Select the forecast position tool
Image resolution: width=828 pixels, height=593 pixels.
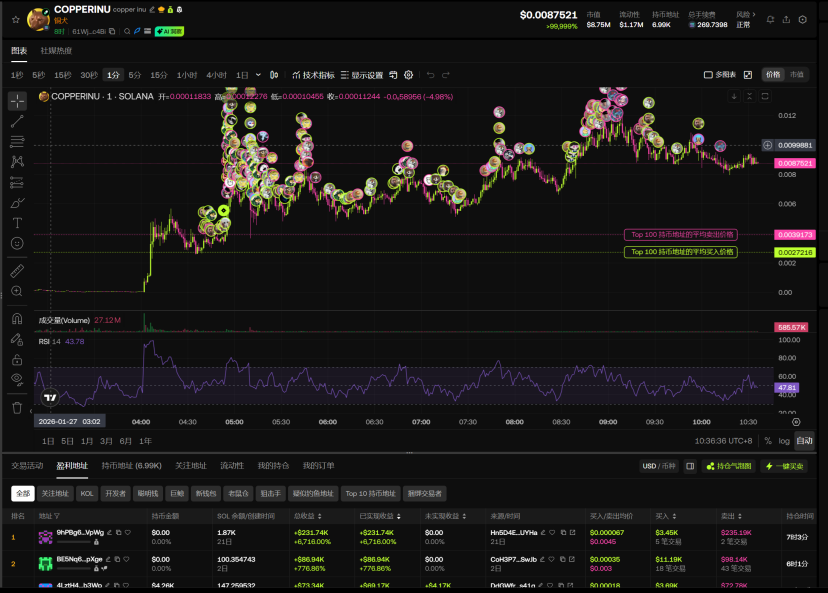coord(17,182)
